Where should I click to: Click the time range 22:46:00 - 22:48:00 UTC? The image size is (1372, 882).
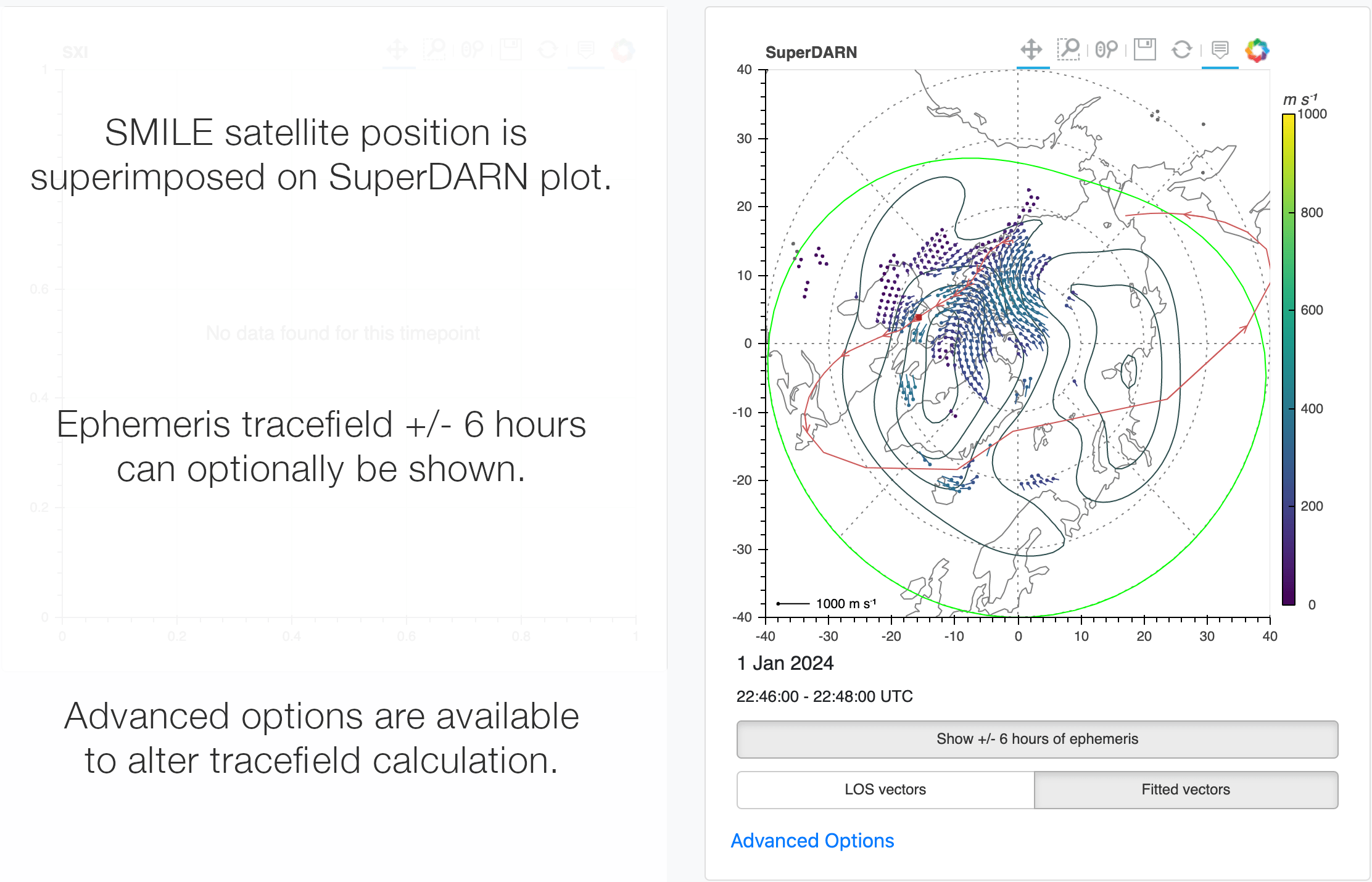(x=824, y=697)
